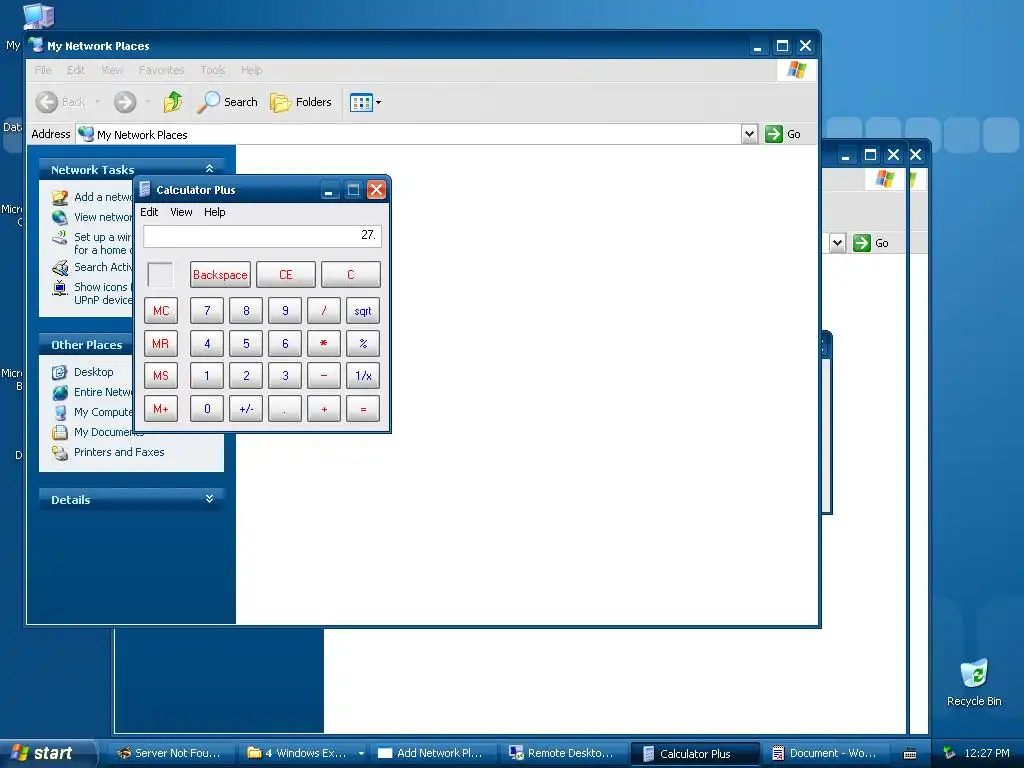Click the calculator MR memory recall button
The width and height of the screenshot is (1024, 768).
point(161,344)
